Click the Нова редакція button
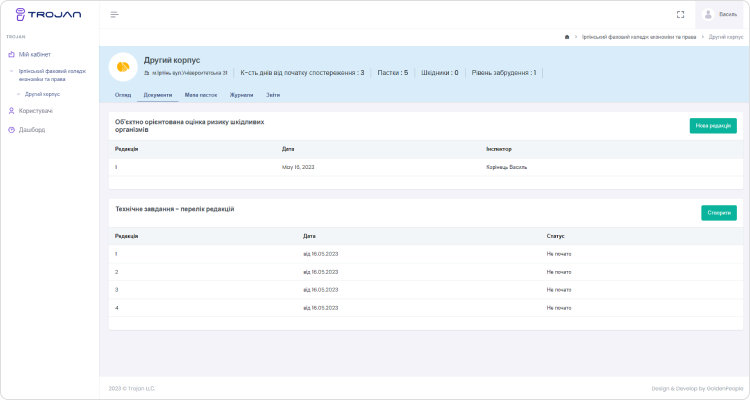The height and width of the screenshot is (400, 750). tap(713, 126)
